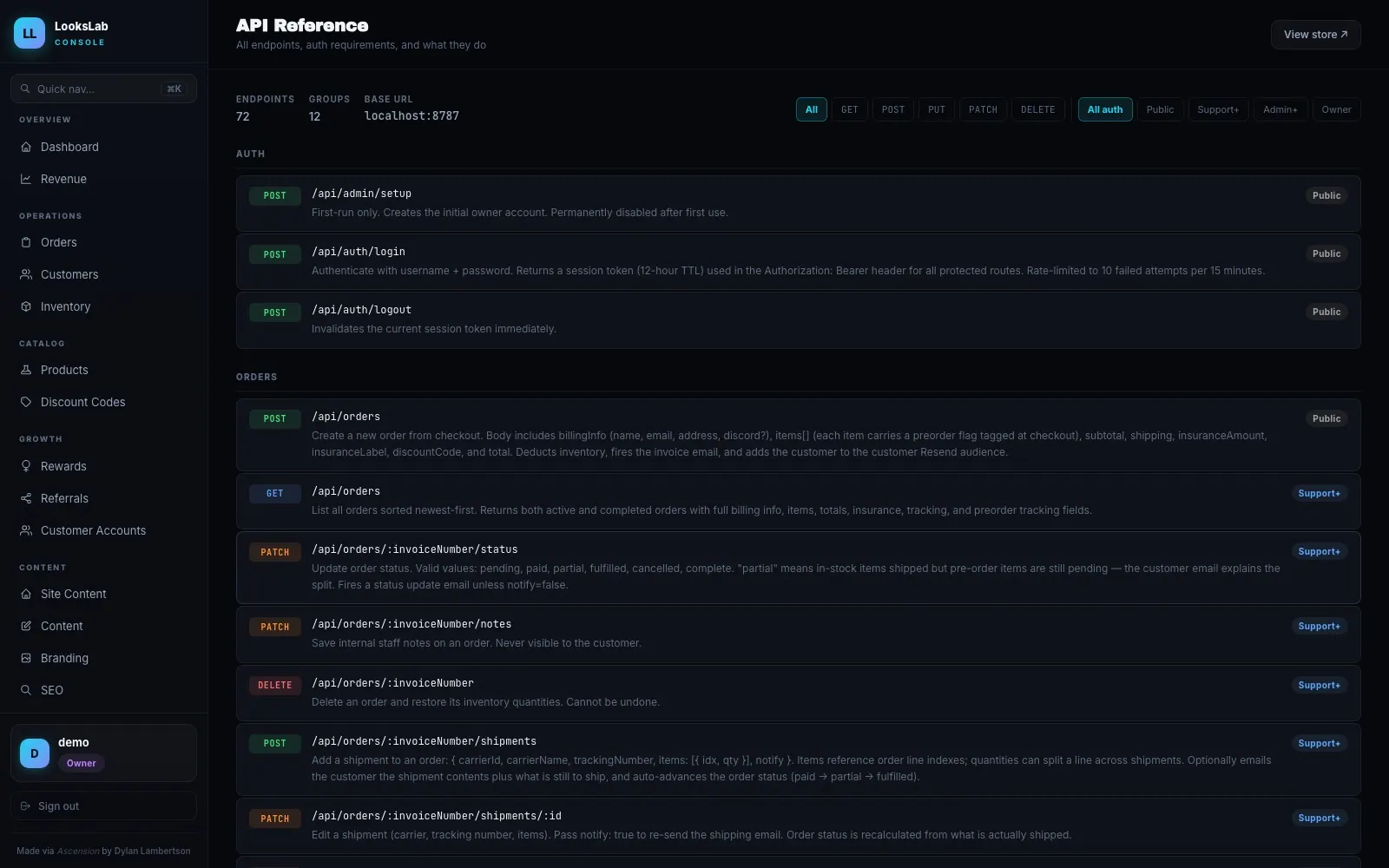This screenshot has height=868, width=1389.
Task: Click the invoiceNumber/shipments/:id endpoint path
Action: tap(437, 816)
